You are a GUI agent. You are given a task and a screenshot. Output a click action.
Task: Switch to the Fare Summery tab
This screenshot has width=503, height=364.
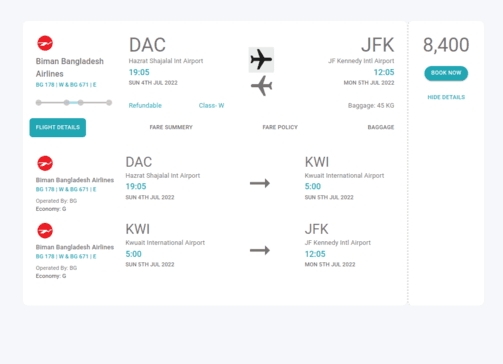coord(171,127)
